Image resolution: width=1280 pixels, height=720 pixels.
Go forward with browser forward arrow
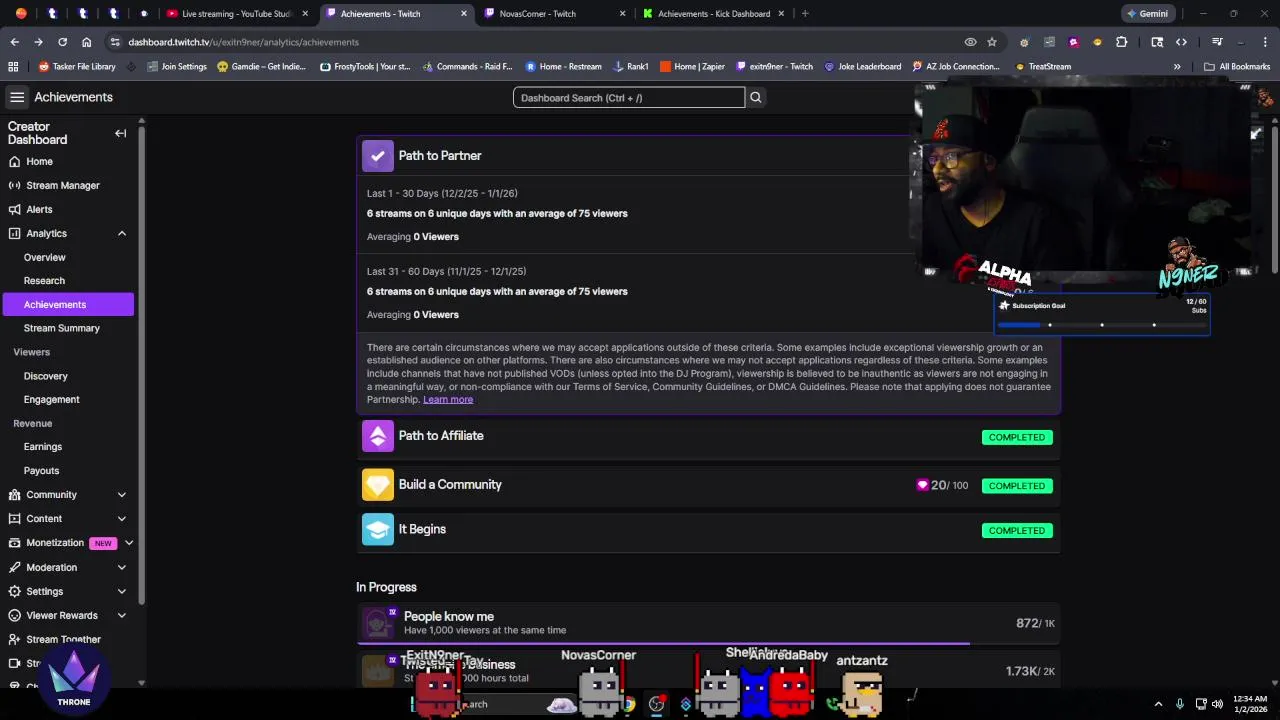(38, 42)
